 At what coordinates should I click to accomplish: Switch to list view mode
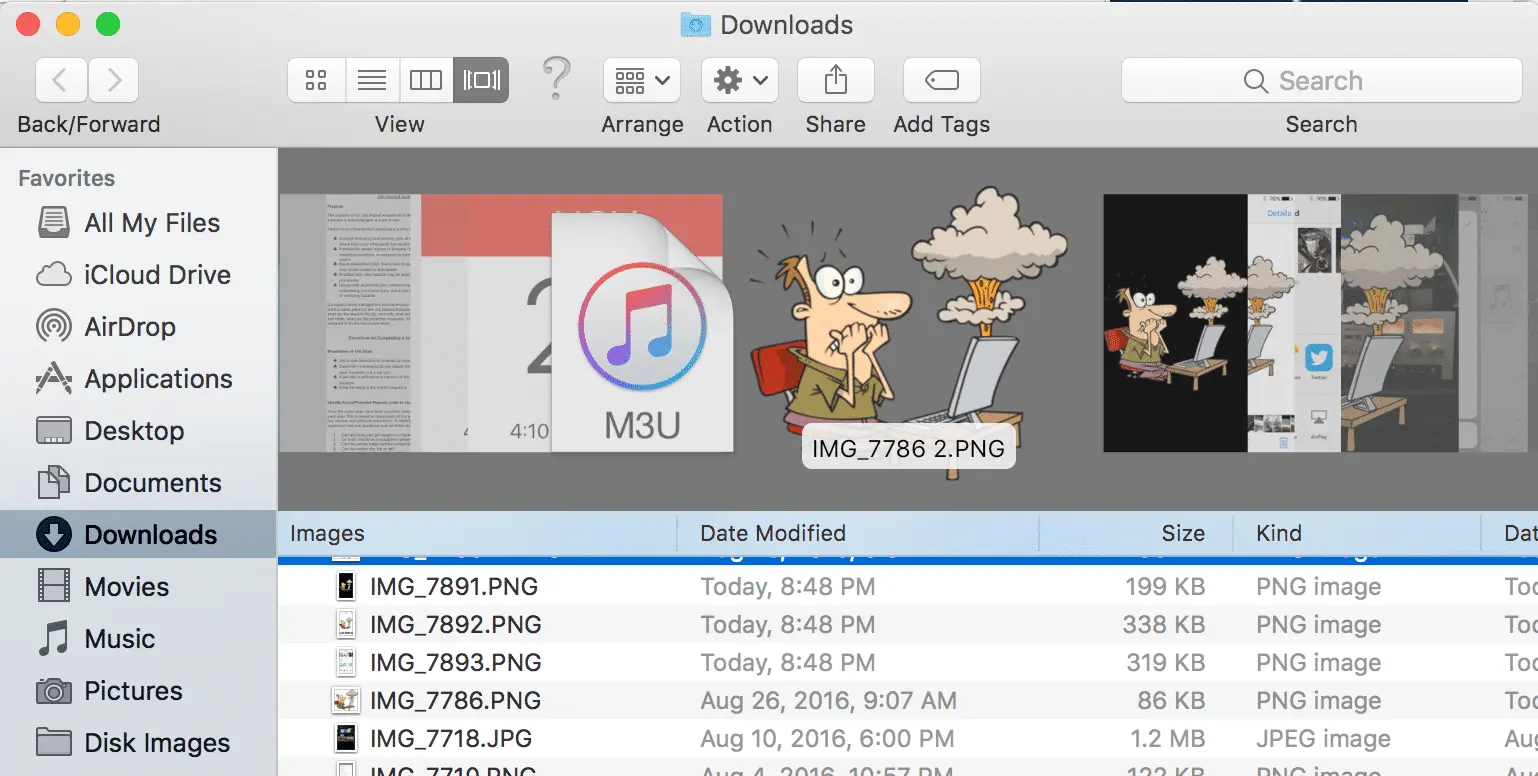pyautogui.click(x=372, y=80)
